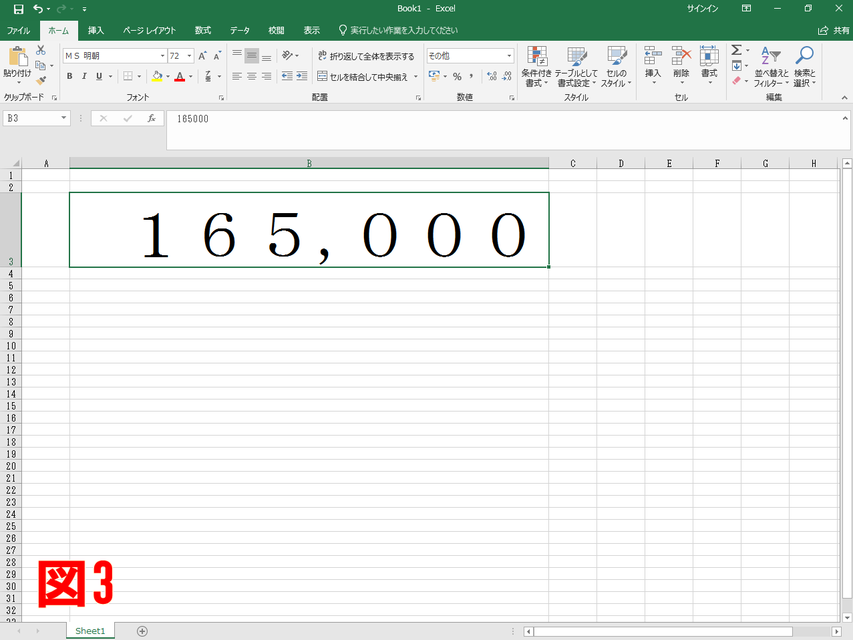The height and width of the screenshot is (640, 853).
Task: Click Sign in (サインイン)
Action: [x=702, y=9]
